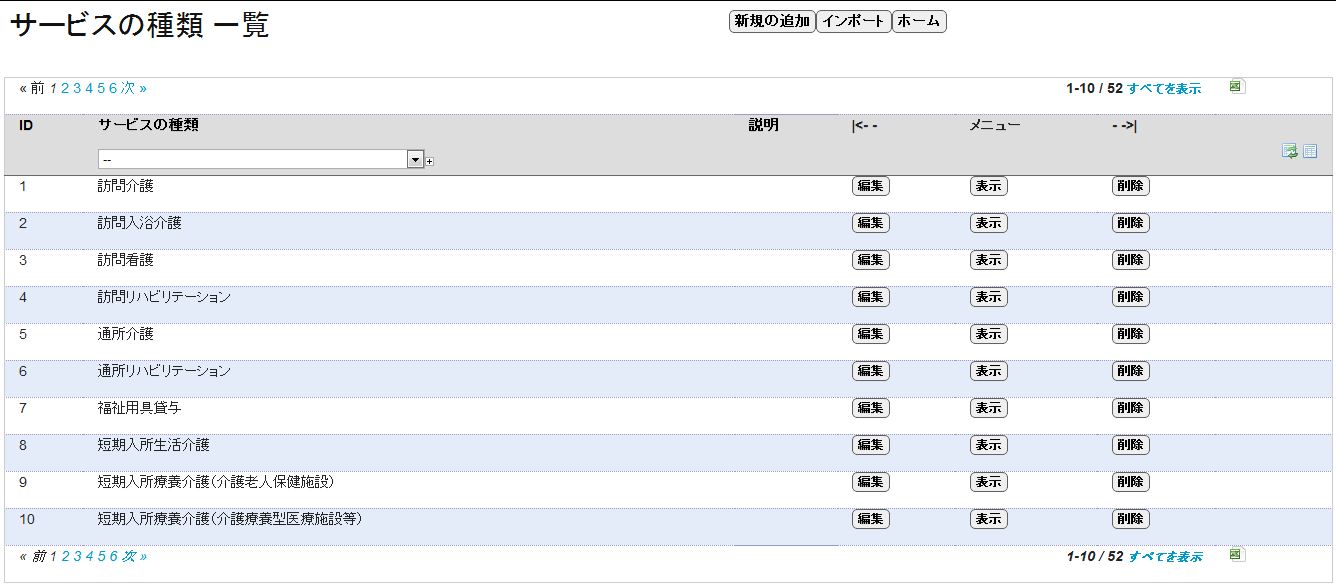Open page 3 in top pagination
The width and height of the screenshot is (1336, 586).
pyautogui.click(x=77, y=88)
